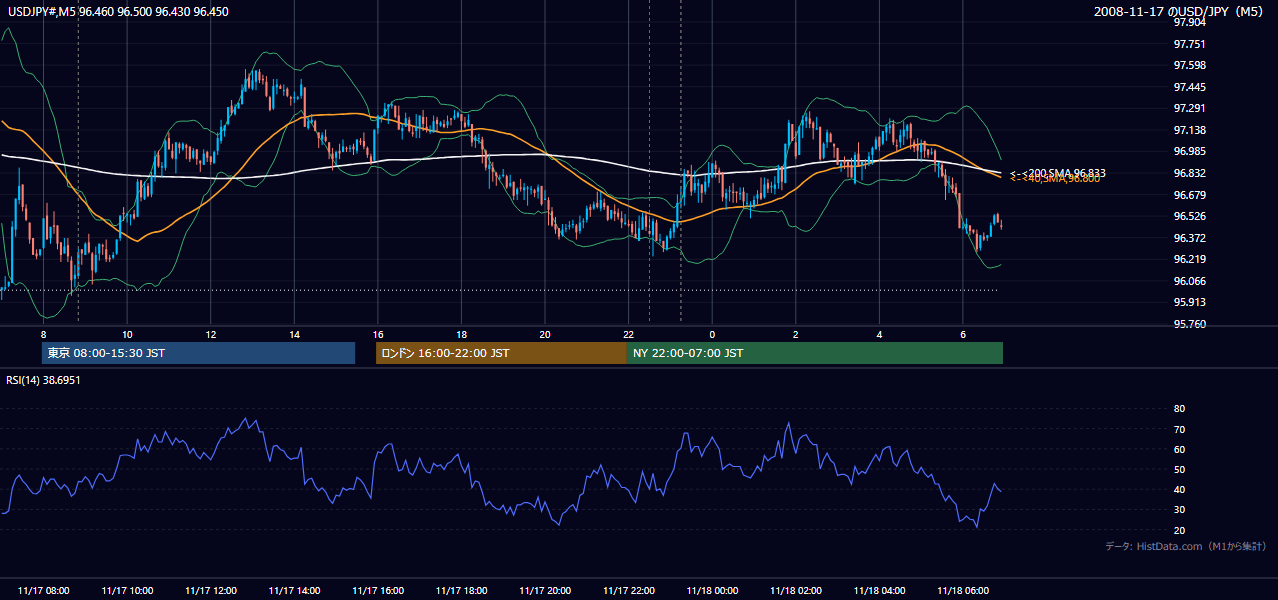This screenshot has width=1278, height=600.
Task: Click price scale value 97.904
Action: 1189,22
